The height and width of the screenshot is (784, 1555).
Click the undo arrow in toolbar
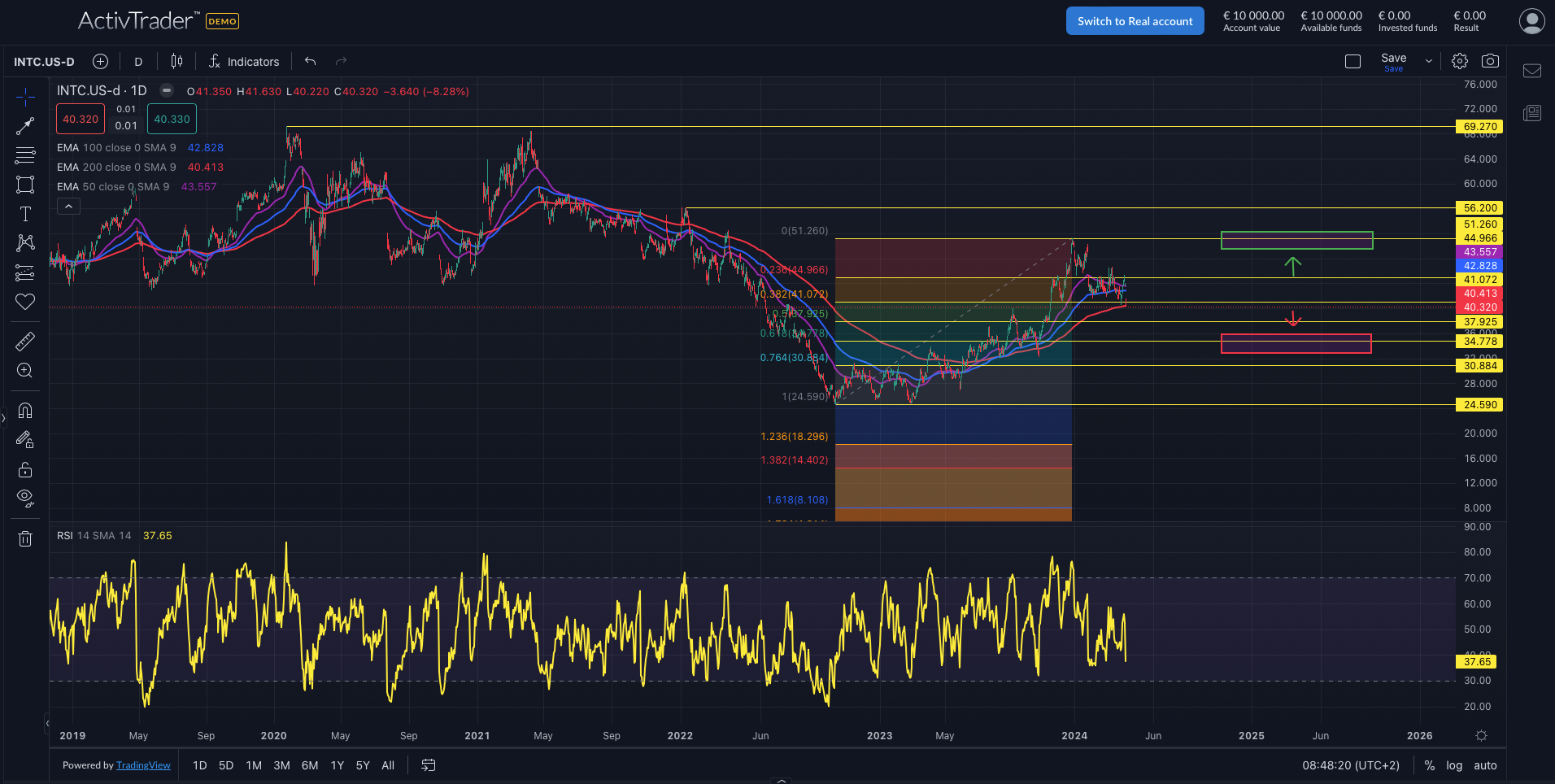310,61
